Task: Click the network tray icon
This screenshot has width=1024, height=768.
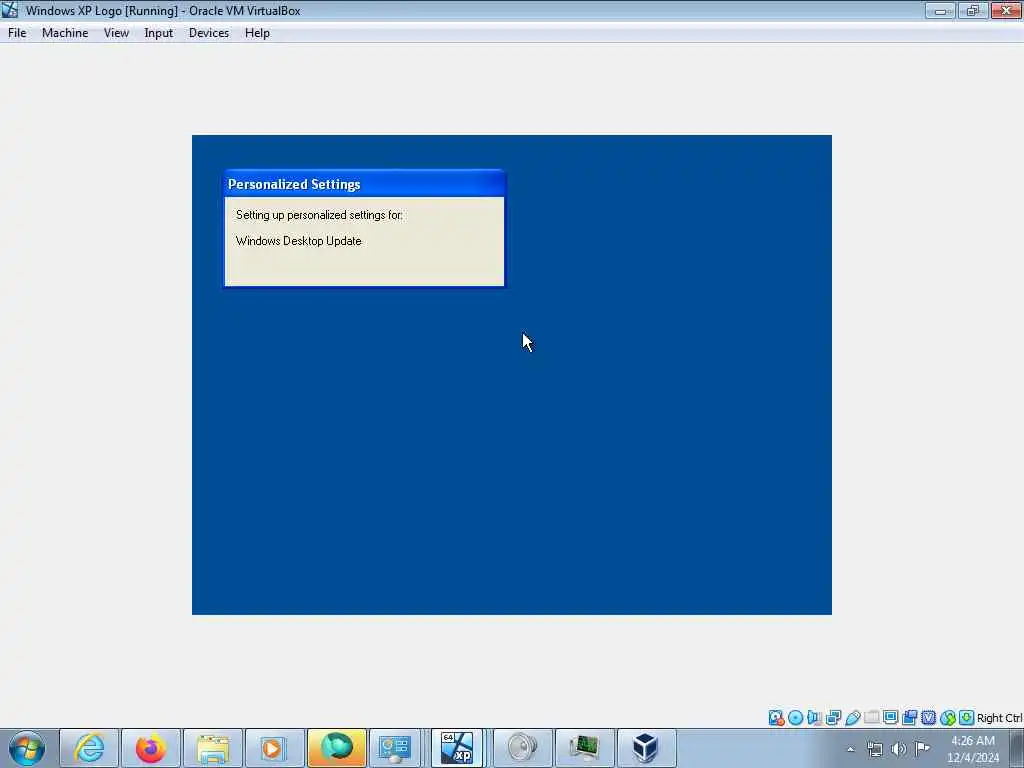Action: (x=875, y=749)
